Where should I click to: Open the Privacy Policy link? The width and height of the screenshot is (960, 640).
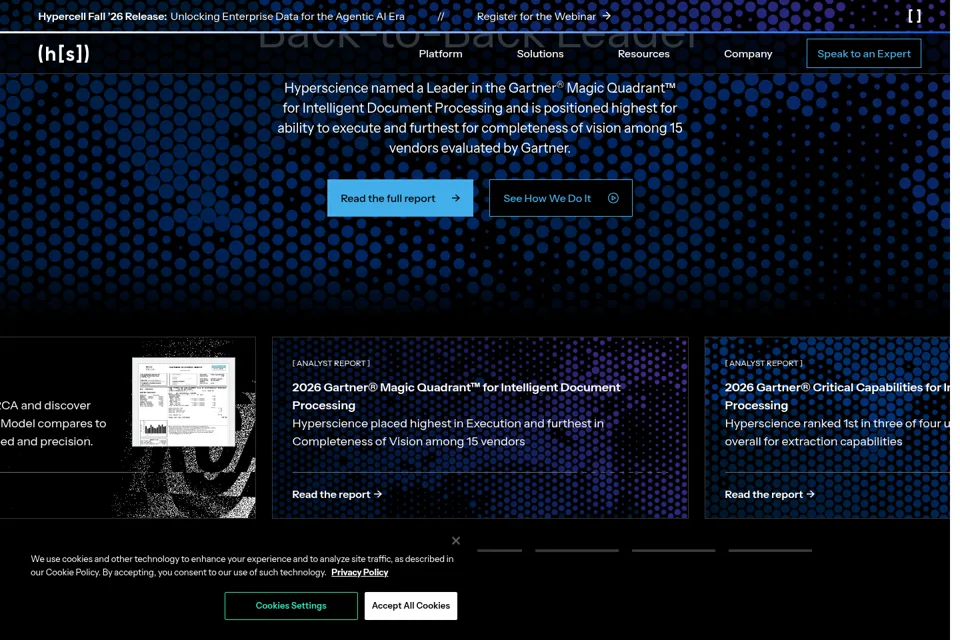pyautogui.click(x=359, y=573)
